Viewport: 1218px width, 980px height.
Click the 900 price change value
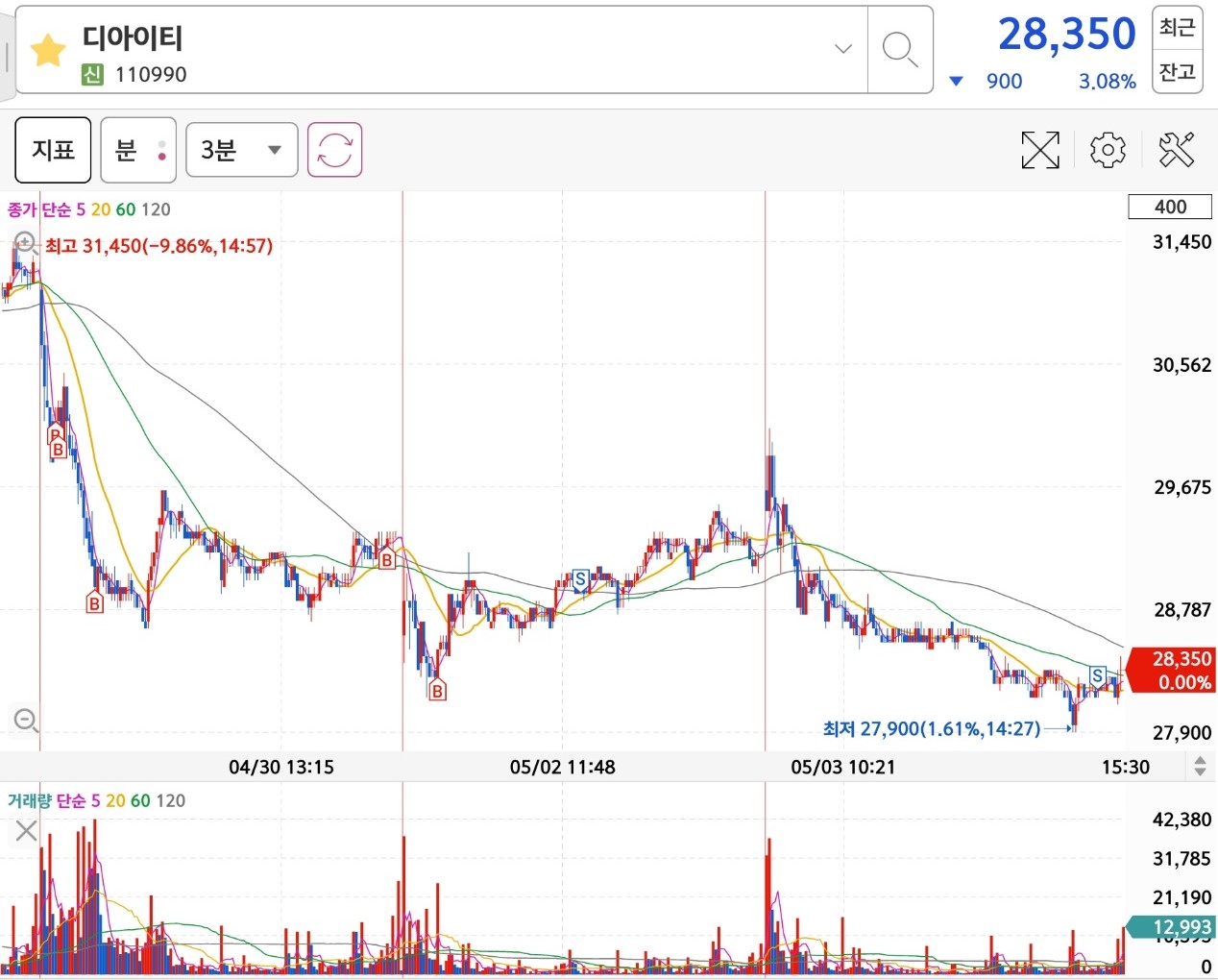(1004, 82)
